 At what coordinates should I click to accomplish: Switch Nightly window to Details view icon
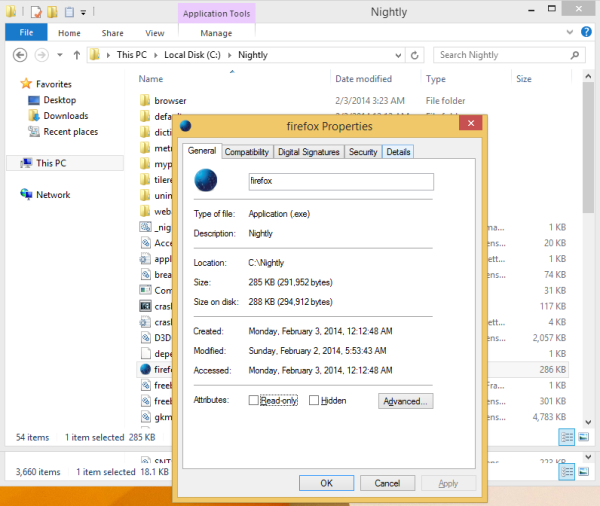(567, 437)
